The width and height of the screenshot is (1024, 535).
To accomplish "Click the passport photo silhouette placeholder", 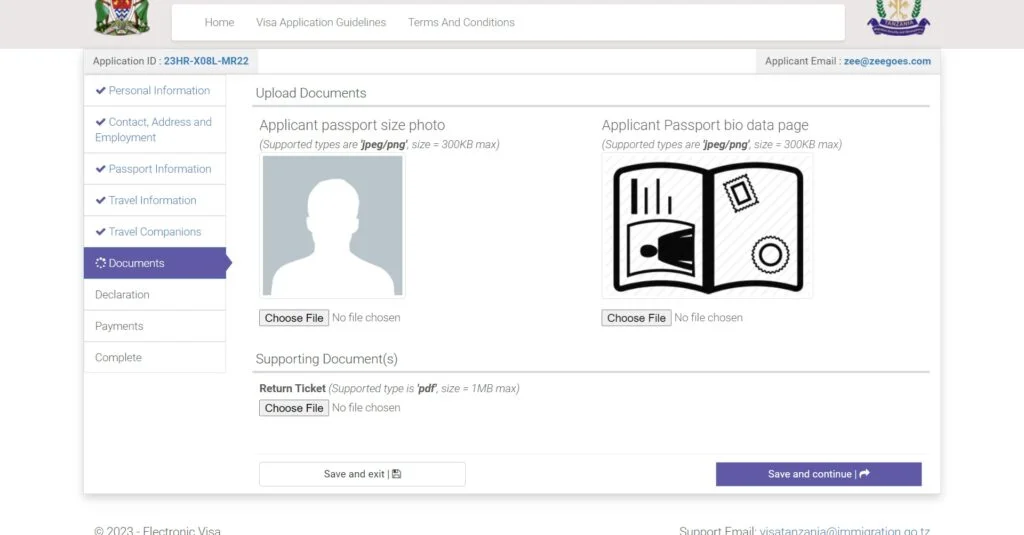I will pyautogui.click(x=332, y=225).
